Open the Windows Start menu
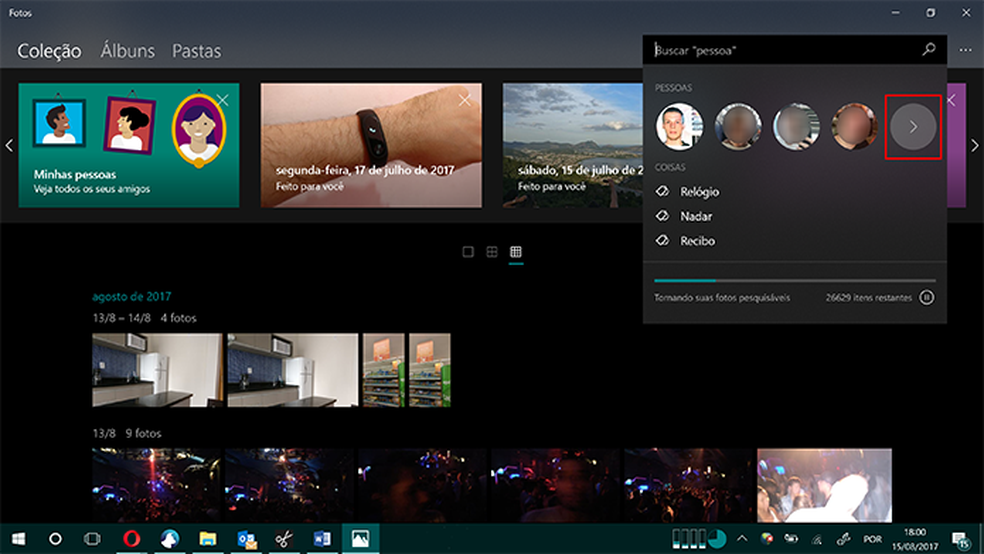The width and height of the screenshot is (984, 554). pos(18,539)
